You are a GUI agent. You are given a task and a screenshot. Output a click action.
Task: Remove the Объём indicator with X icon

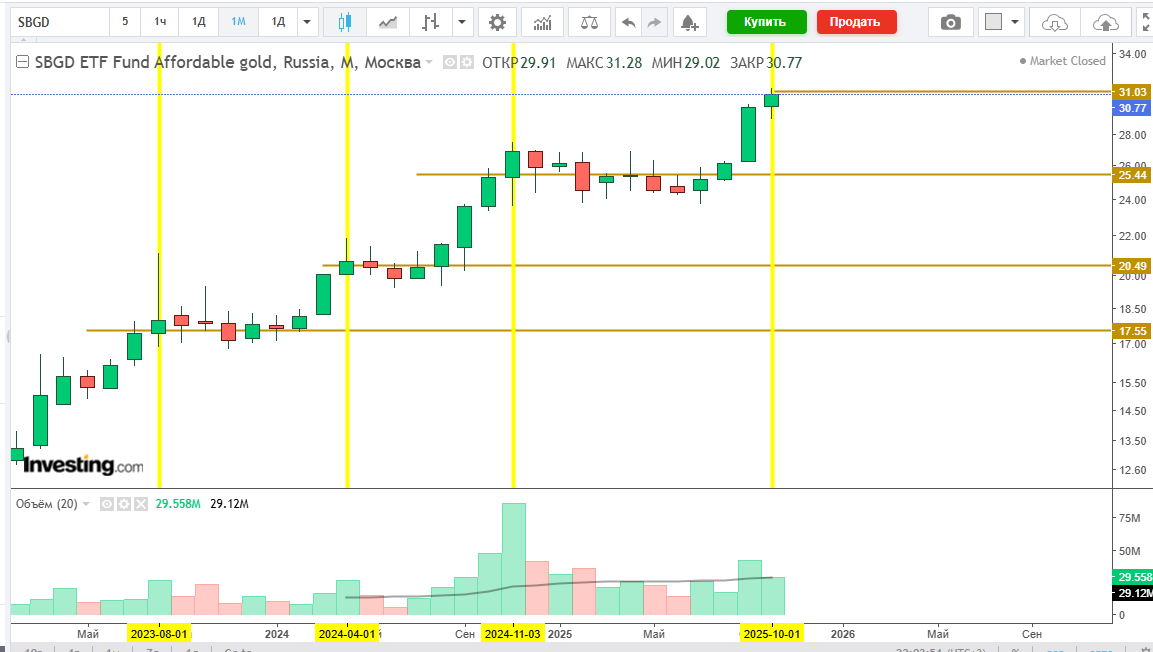140,504
